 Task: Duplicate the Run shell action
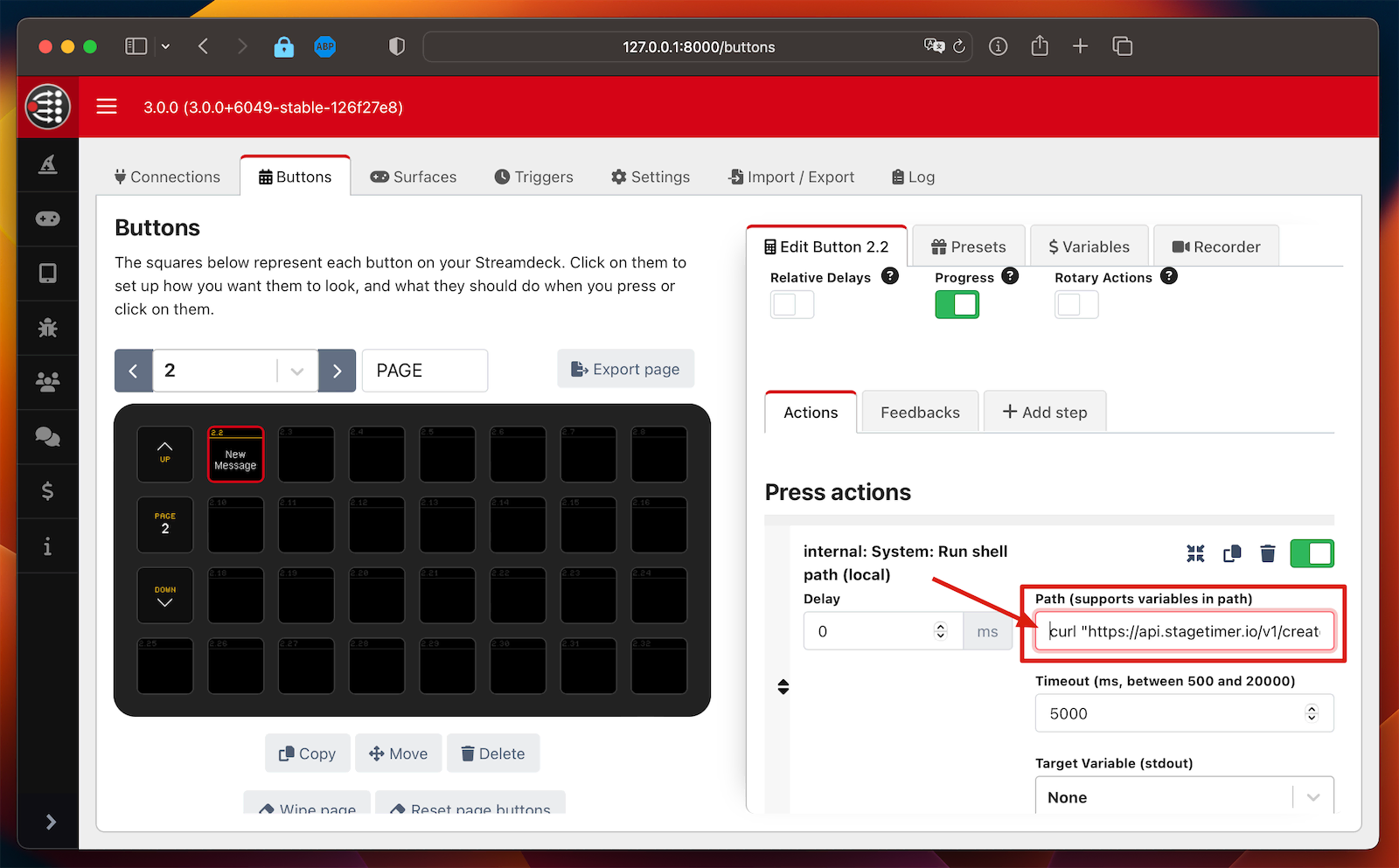1232,553
